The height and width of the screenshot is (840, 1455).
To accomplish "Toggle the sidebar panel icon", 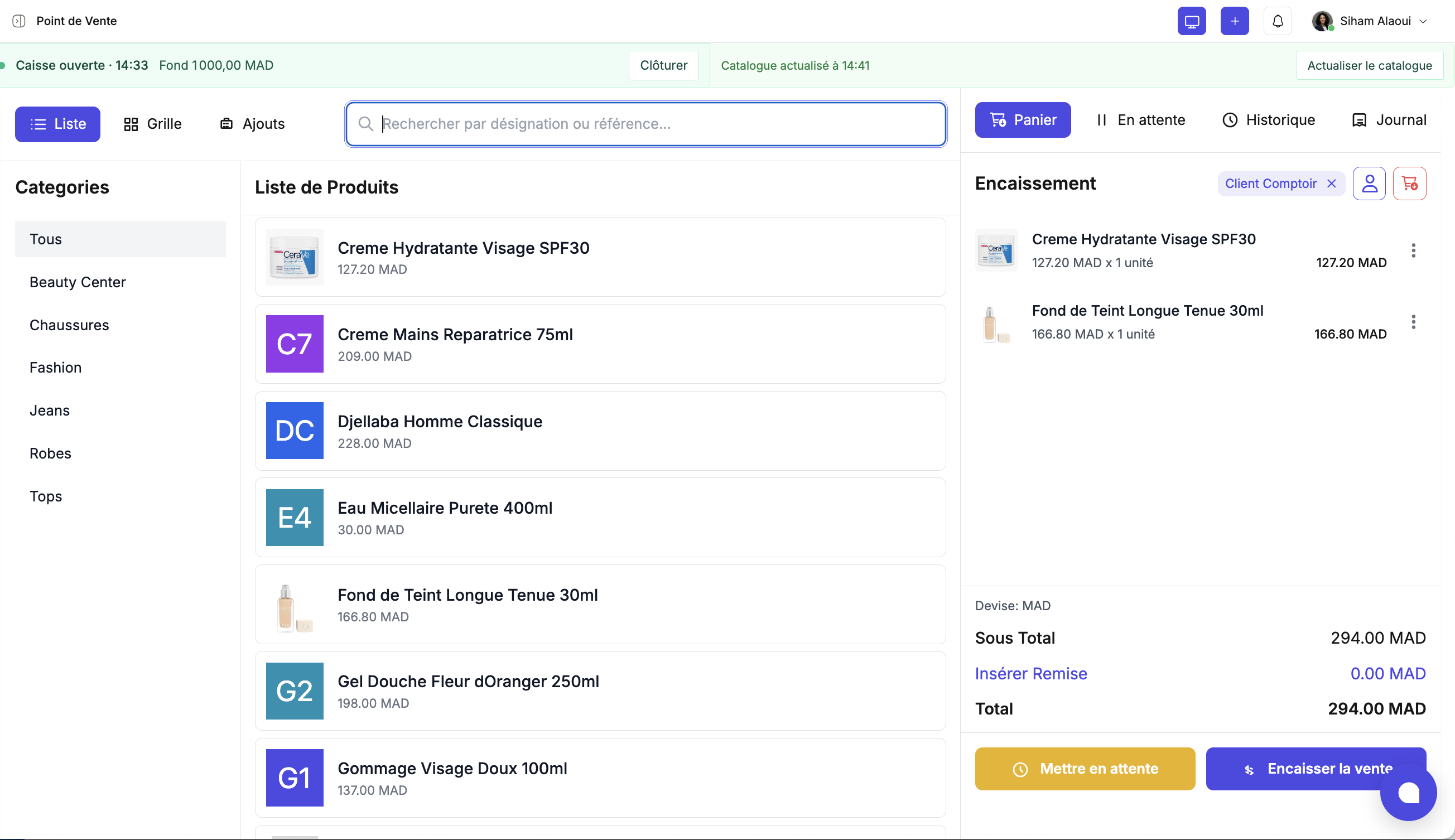I will [19, 21].
